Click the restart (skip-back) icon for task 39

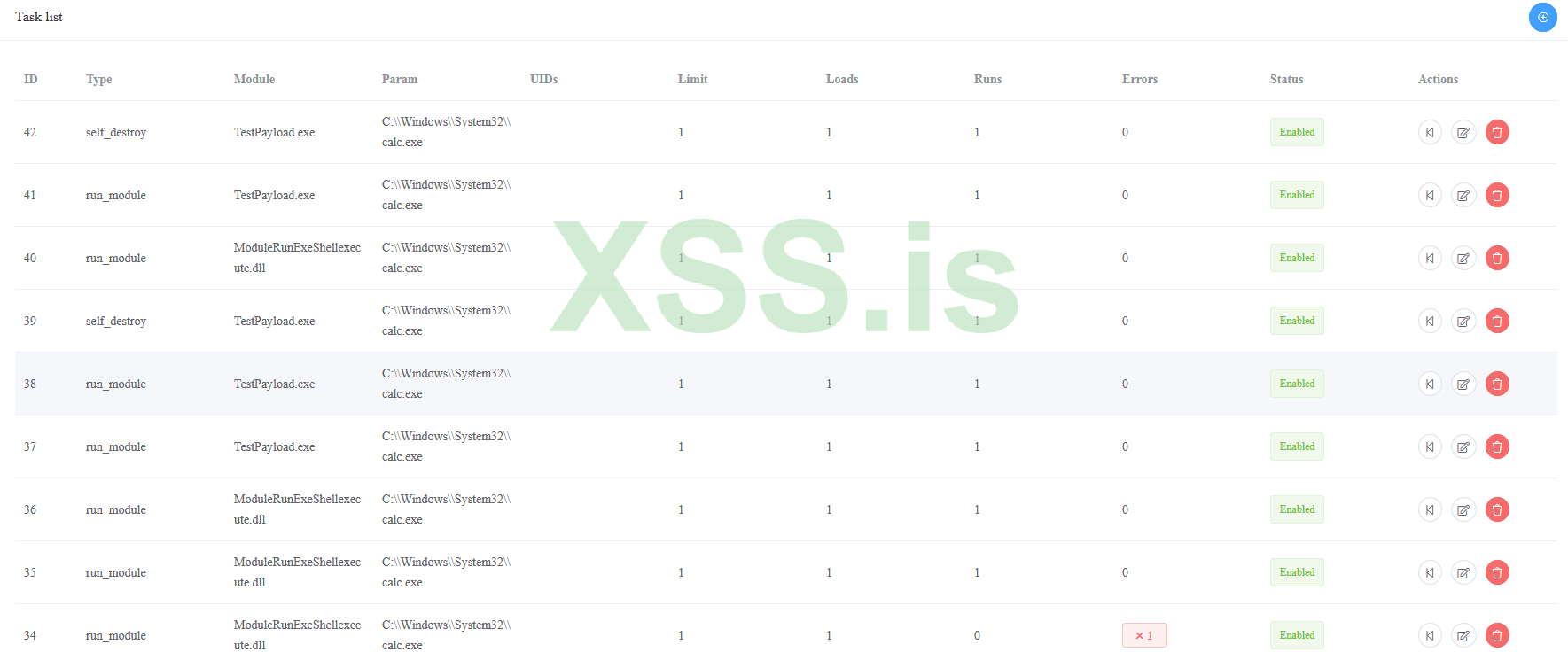(1430, 321)
